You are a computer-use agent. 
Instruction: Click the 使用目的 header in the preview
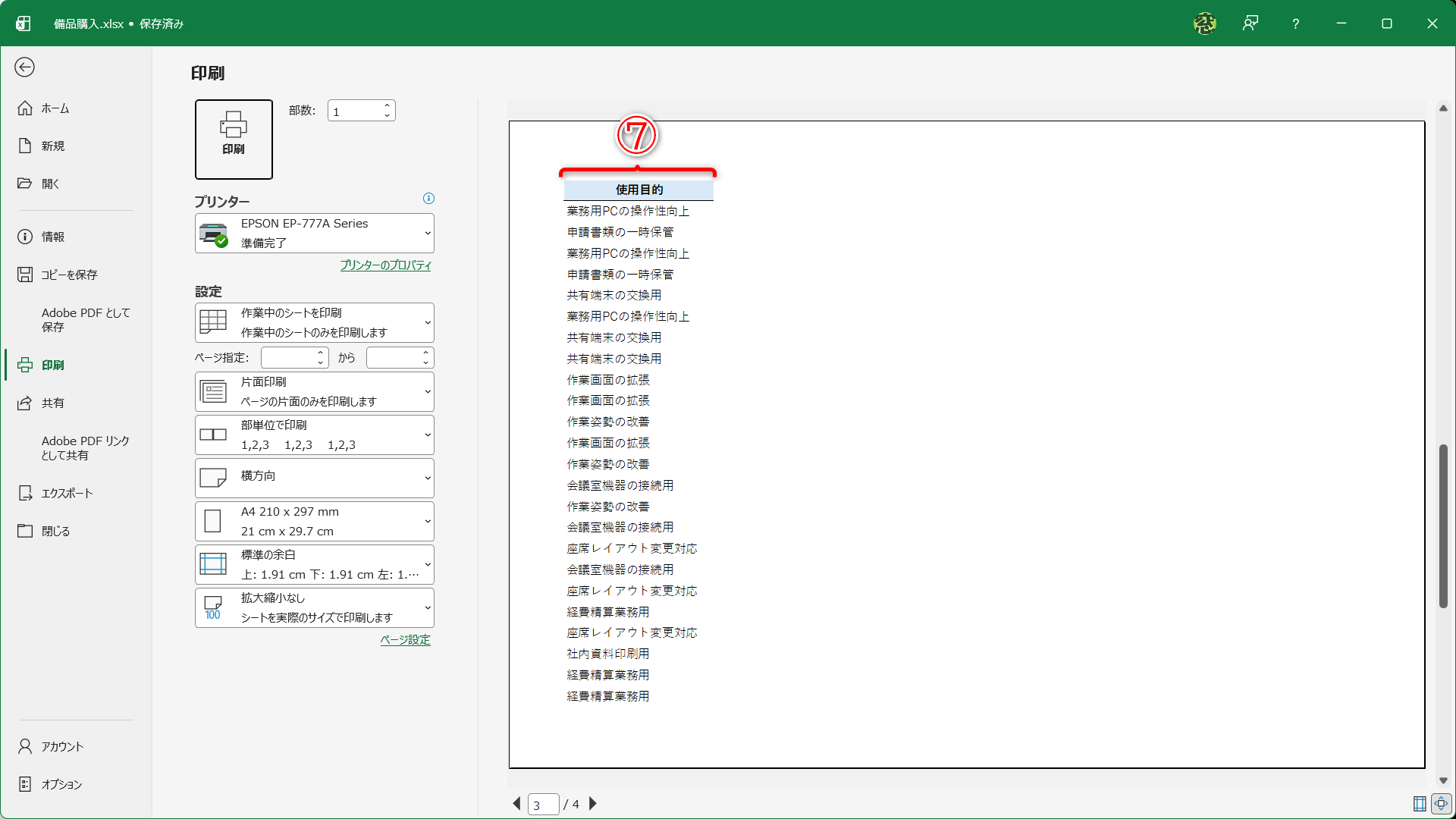[639, 190]
